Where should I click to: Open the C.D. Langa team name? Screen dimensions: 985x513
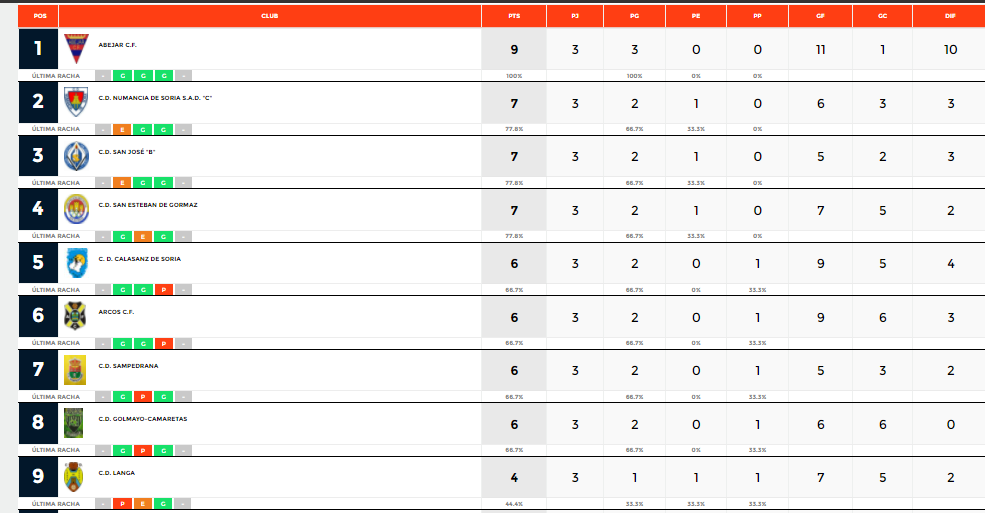point(116,473)
